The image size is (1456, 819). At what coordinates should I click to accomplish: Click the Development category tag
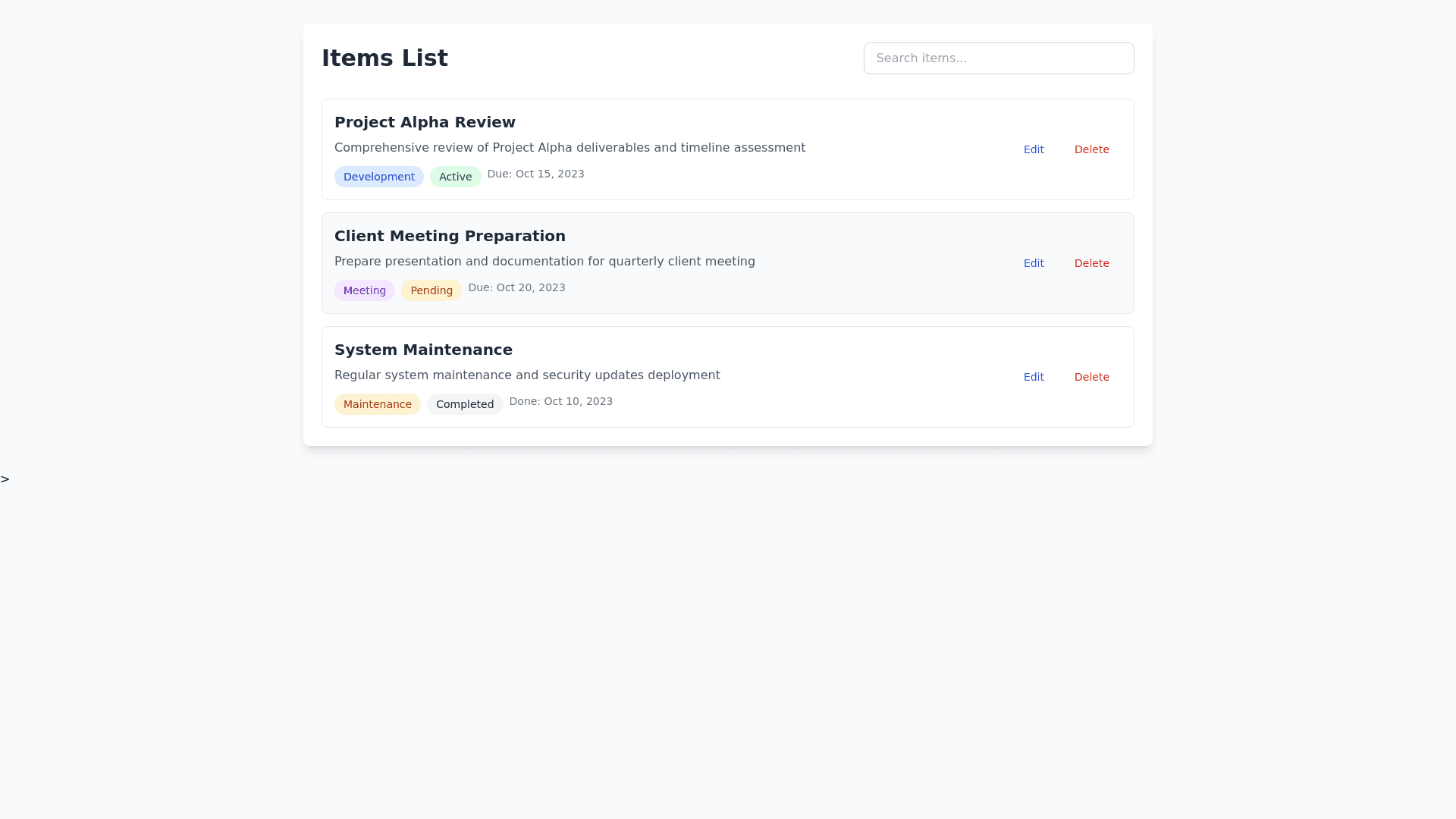coord(378,177)
